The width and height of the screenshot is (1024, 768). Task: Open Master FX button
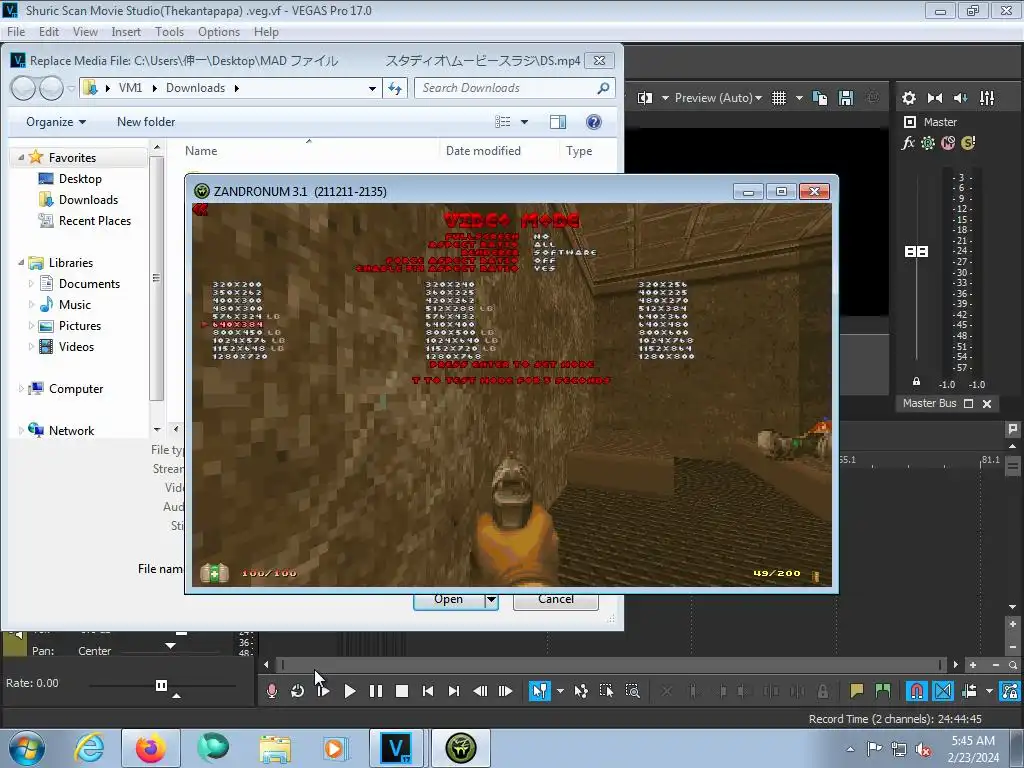pos(908,142)
